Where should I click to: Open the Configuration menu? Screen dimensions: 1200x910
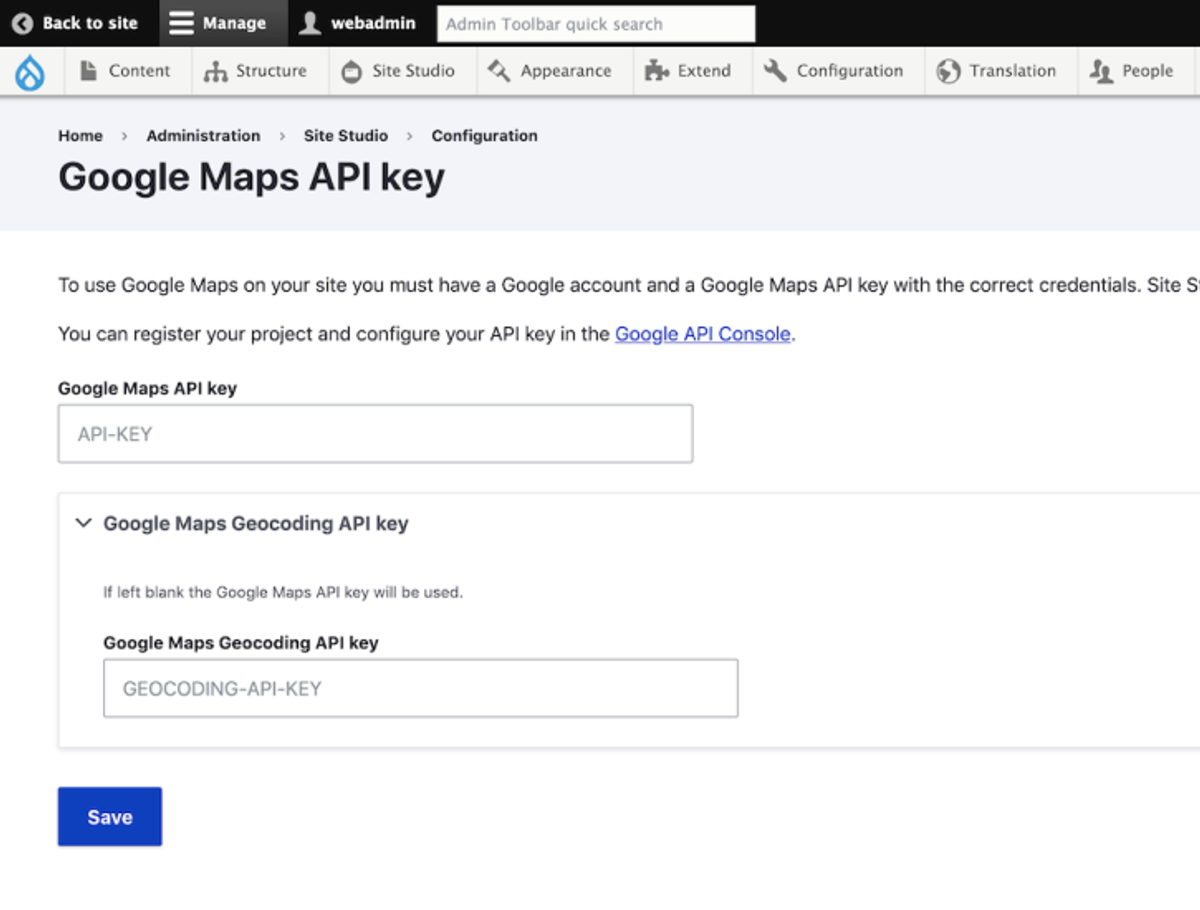tap(838, 71)
